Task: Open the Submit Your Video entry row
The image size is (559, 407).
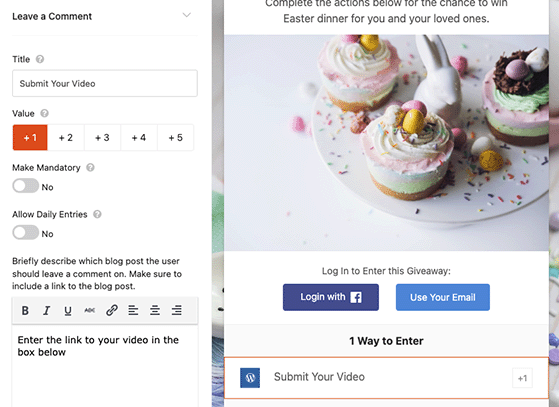Action: click(x=386, y=378)
